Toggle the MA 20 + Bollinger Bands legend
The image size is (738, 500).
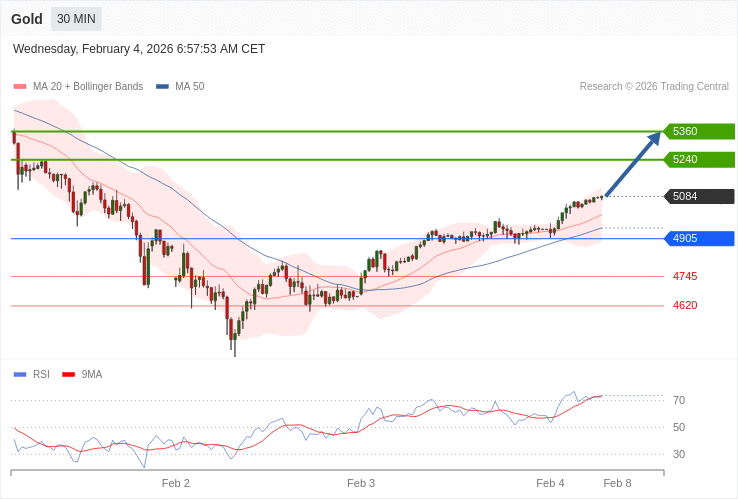[x=87, y=87]
